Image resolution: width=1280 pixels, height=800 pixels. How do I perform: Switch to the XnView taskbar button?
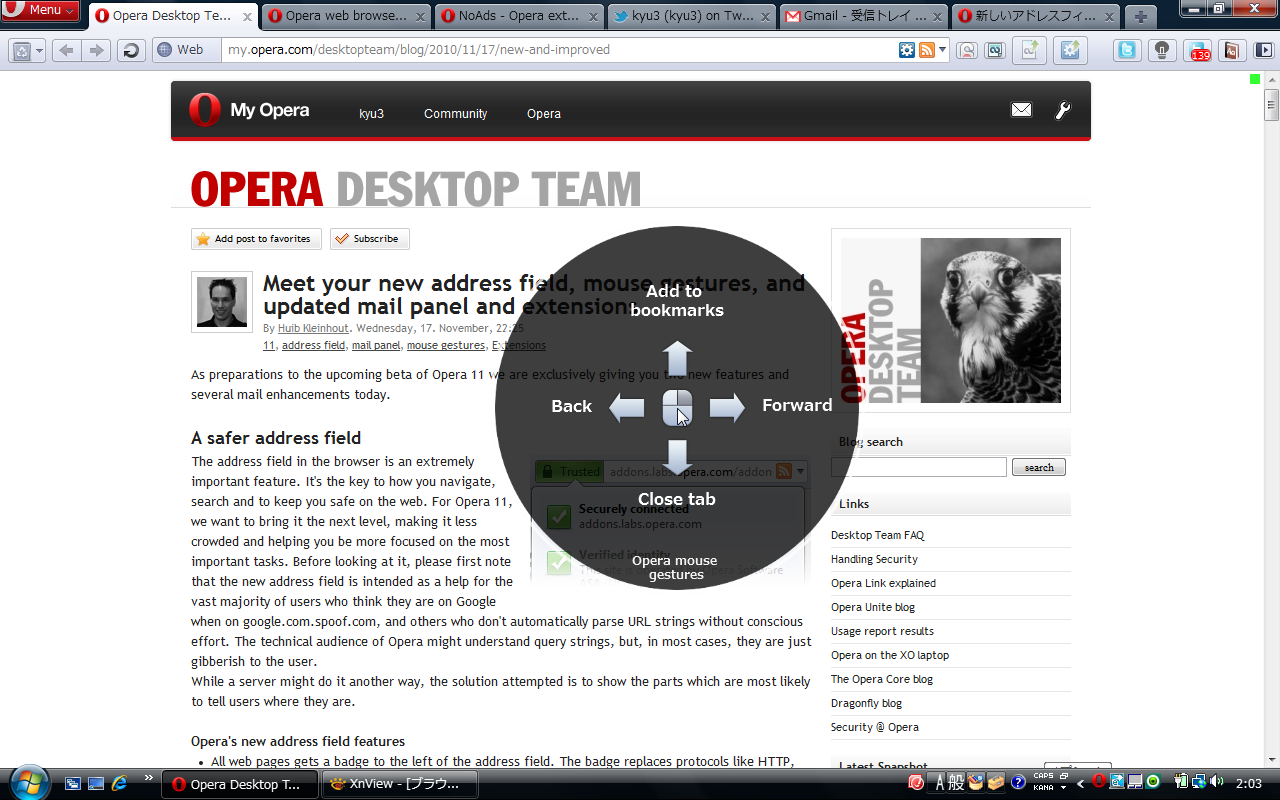(x=400, y=784)
